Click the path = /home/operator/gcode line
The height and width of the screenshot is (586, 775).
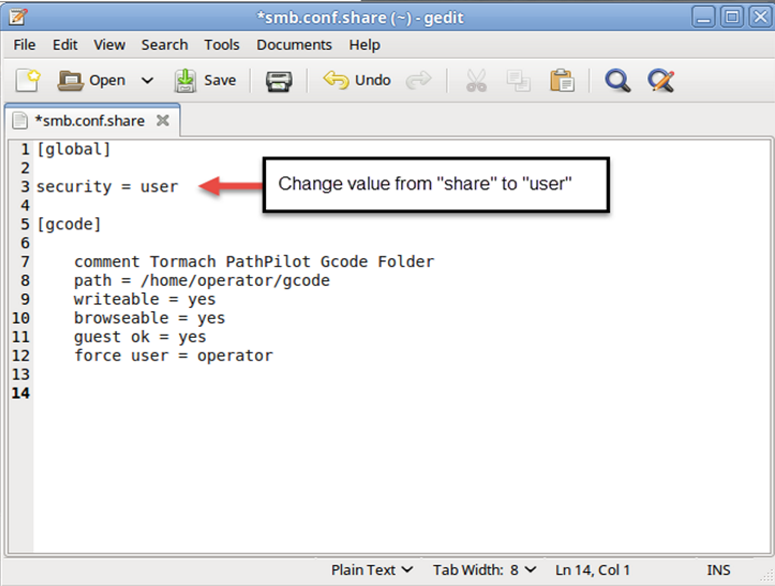pos(201,281)
